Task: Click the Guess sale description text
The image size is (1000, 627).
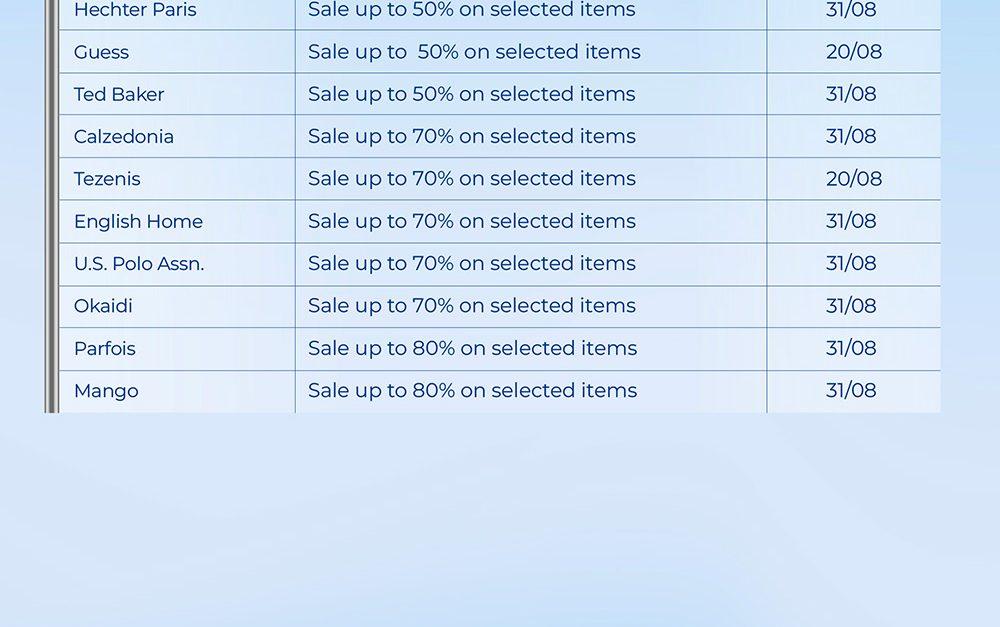Action: tap(474, 52)
